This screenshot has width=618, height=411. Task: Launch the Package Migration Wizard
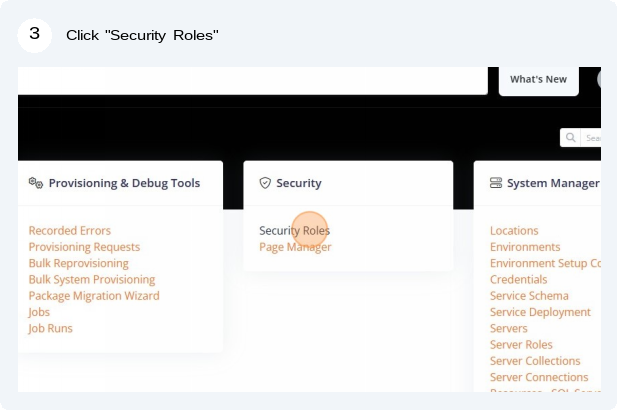point(94,296)
